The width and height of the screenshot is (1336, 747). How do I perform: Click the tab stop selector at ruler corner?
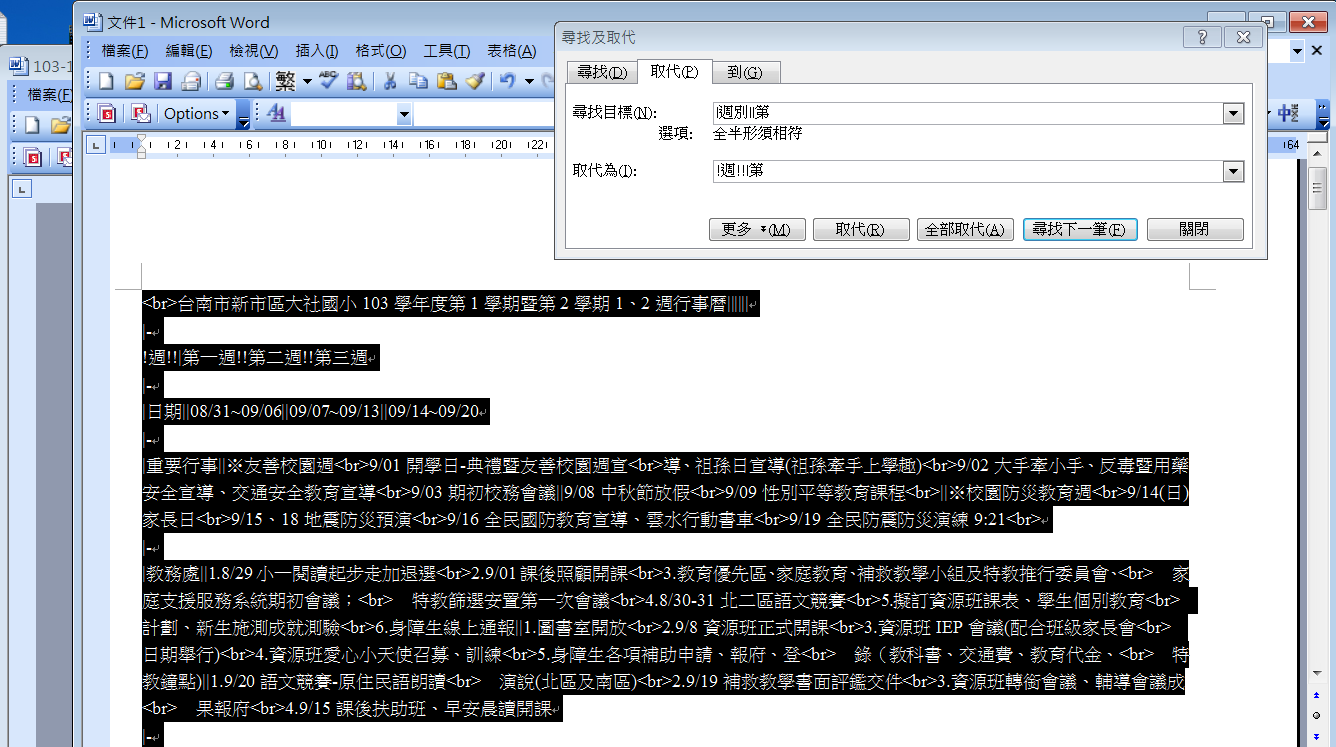[x=96, y=146]
